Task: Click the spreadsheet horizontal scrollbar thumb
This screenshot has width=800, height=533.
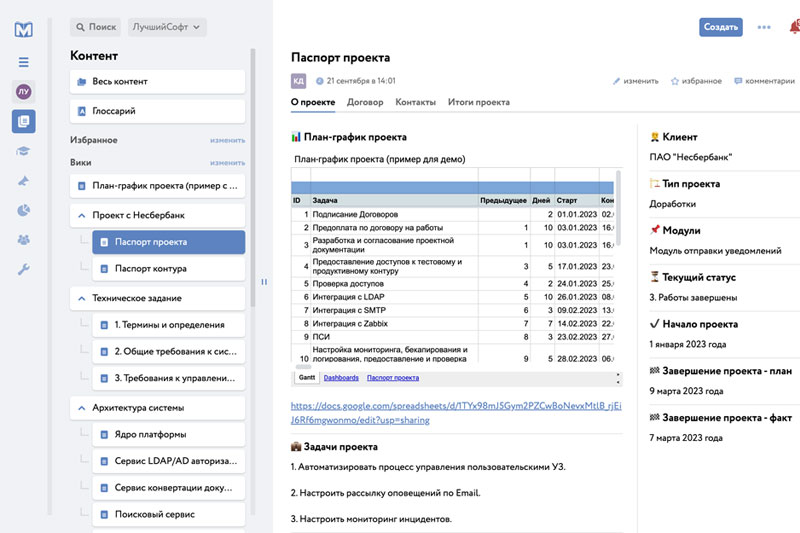Action: click(x=303, y=367)
